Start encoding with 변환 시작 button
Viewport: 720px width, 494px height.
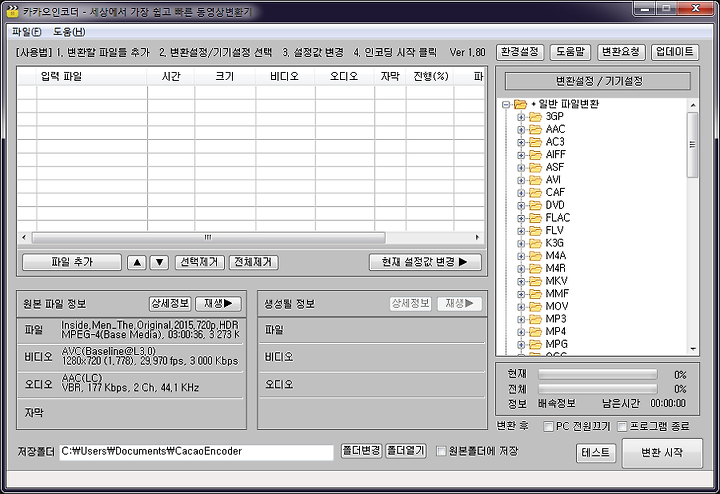click(x=662, y=453)
